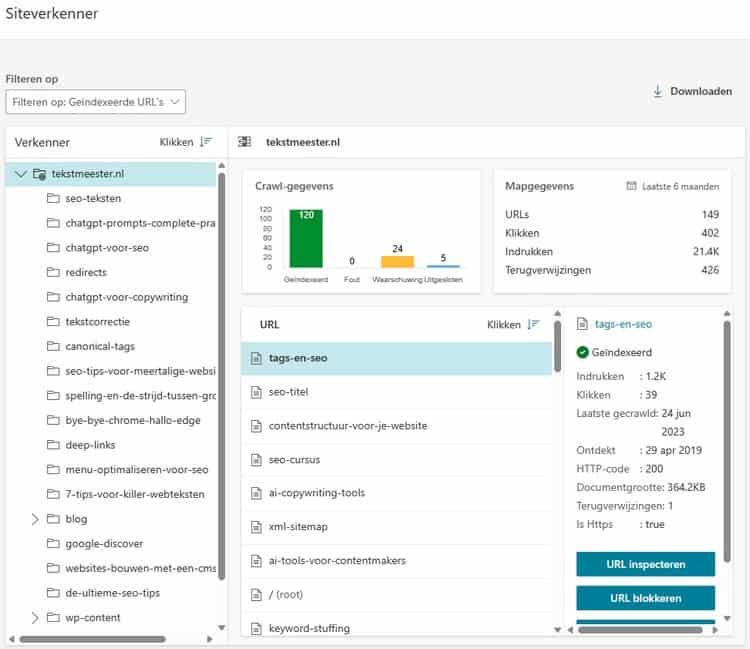Image resolution: width=750 pixels, height=649 pixels.
Task: Open the tags-en-seo link in details panel
Action: (623, 324)
